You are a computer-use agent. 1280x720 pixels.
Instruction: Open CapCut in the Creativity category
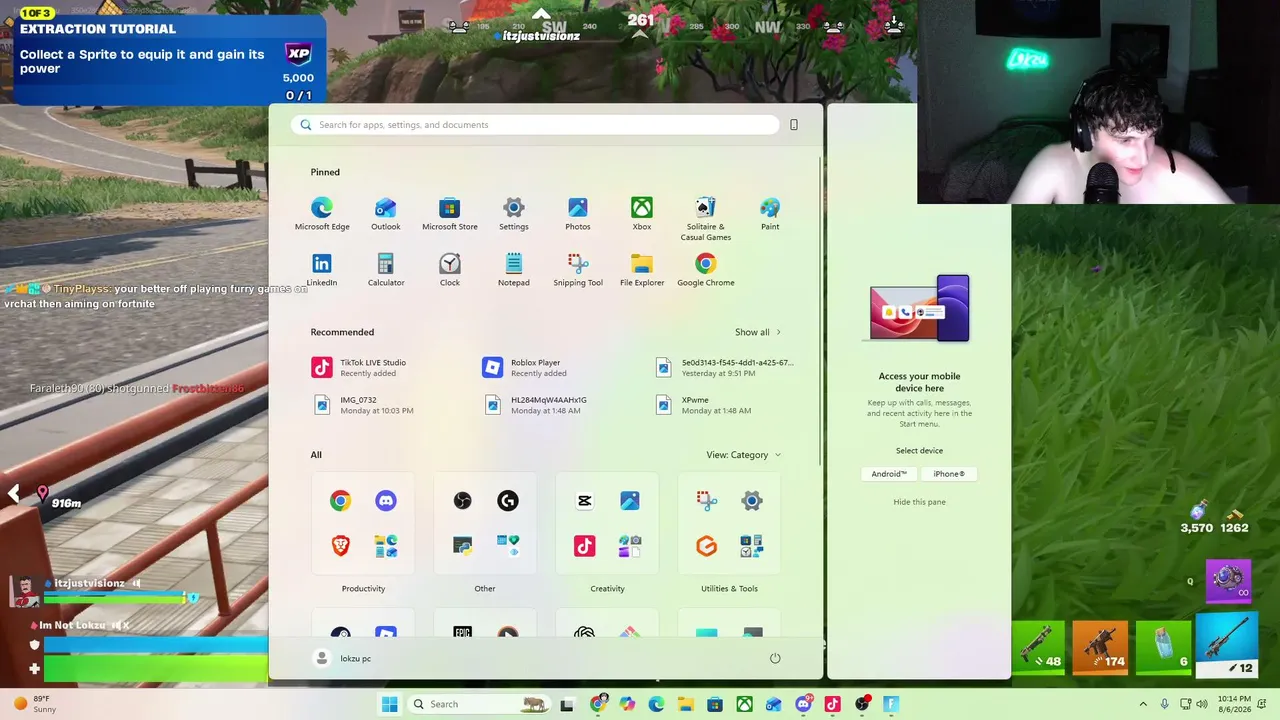[585, 501]
